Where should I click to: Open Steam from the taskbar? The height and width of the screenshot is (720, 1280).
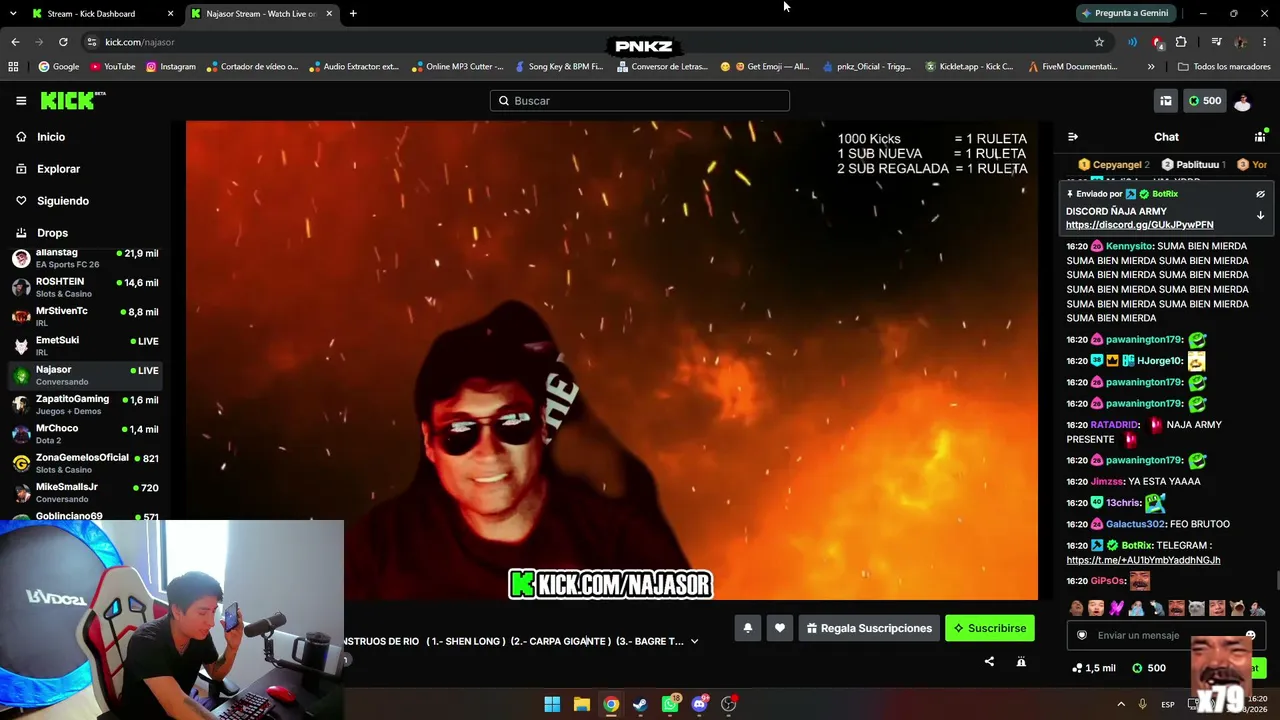tap(640, 704)
